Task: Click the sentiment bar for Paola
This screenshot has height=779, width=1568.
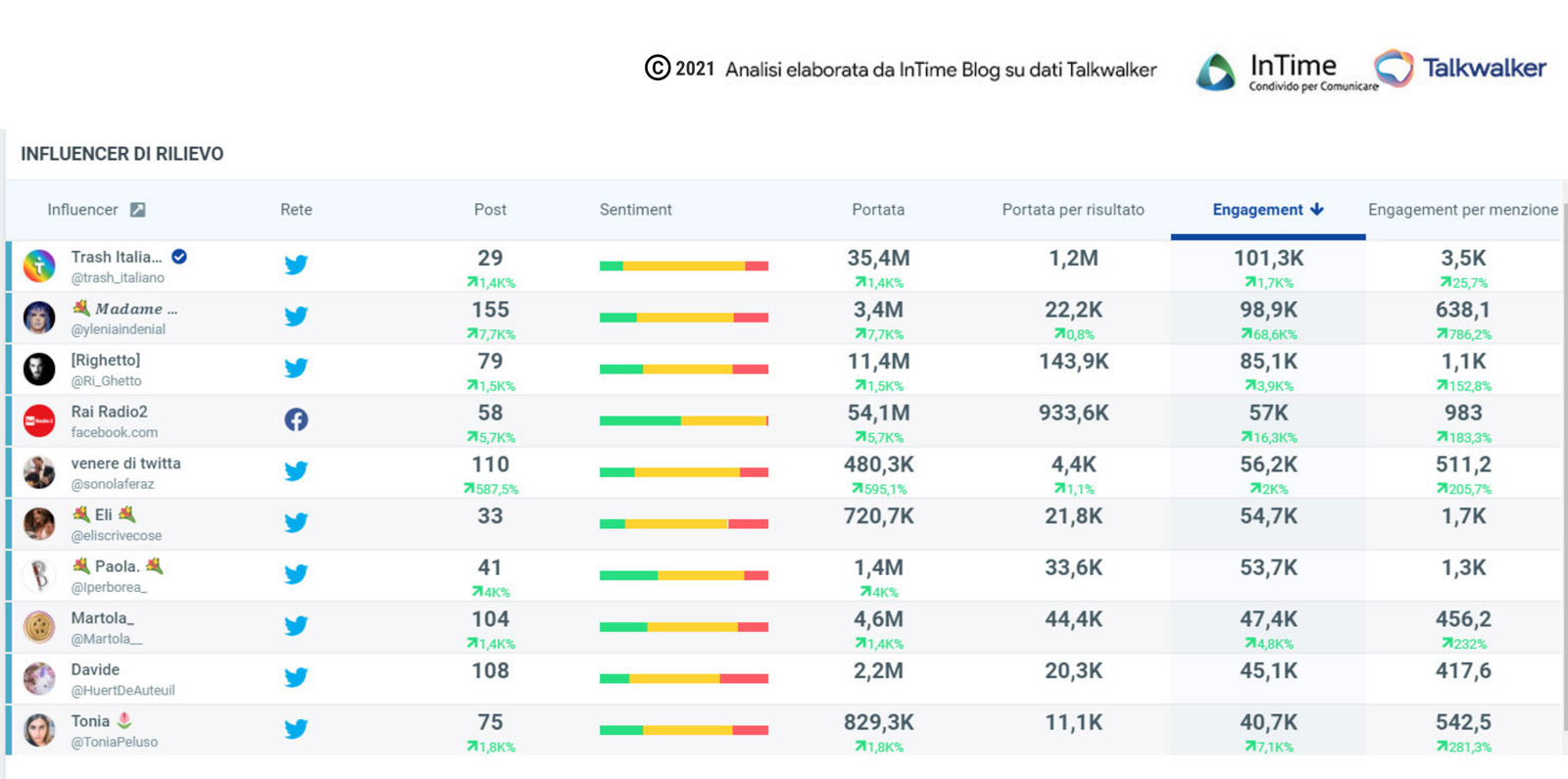Action: point(684,575)
